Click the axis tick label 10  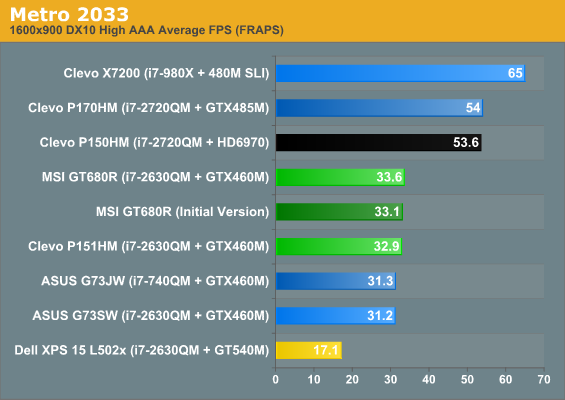314,379
